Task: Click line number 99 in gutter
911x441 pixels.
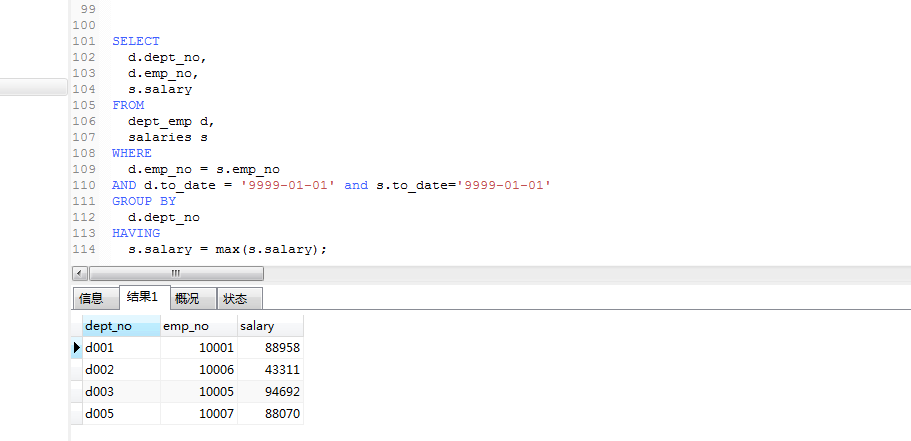Action: (x=88, y=9)
